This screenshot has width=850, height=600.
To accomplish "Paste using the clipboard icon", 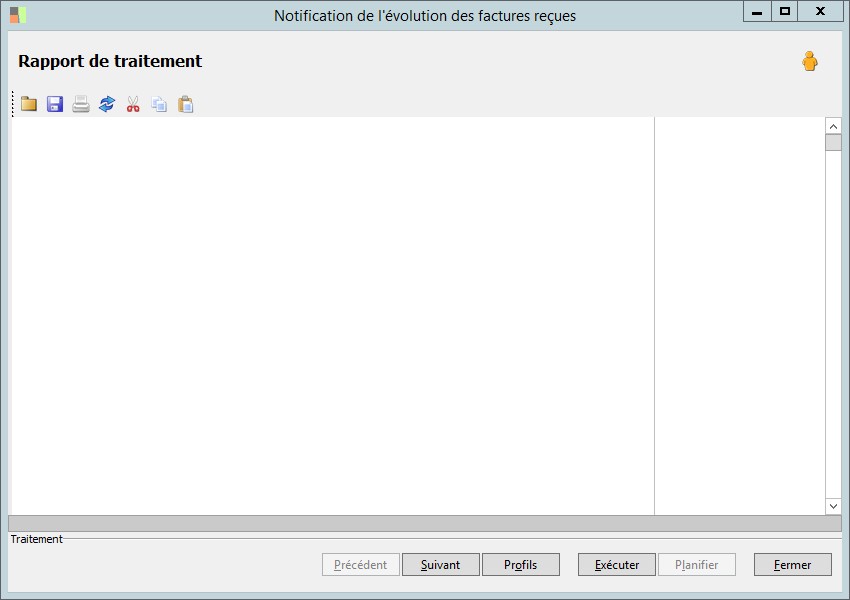I will (185, 104).
